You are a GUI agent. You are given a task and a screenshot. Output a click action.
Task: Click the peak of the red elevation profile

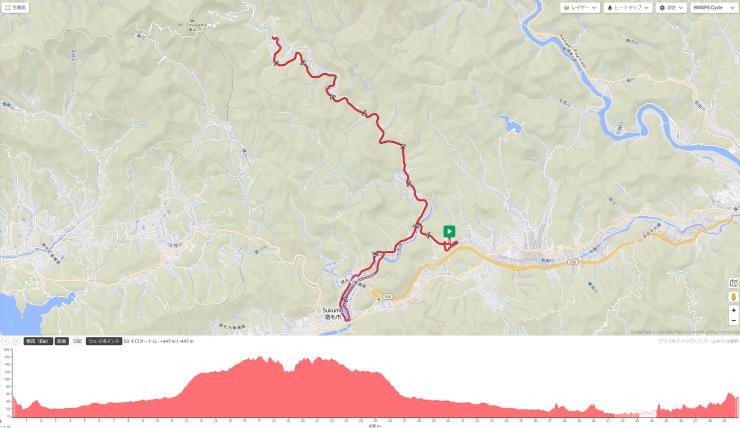point(259,358)
